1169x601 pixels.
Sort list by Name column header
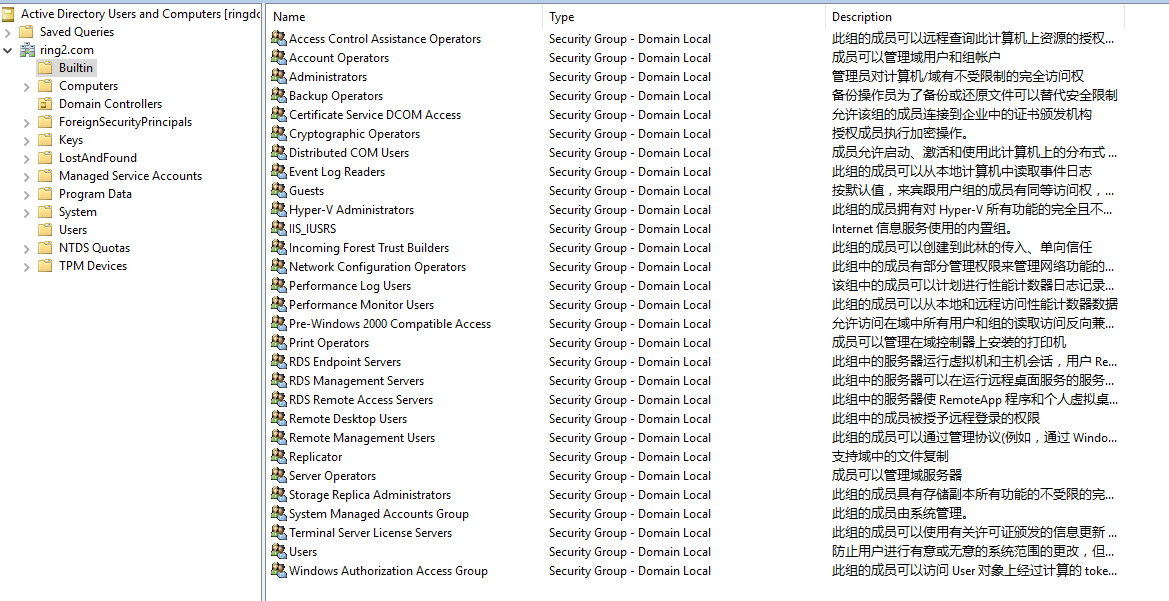[400, 17]
